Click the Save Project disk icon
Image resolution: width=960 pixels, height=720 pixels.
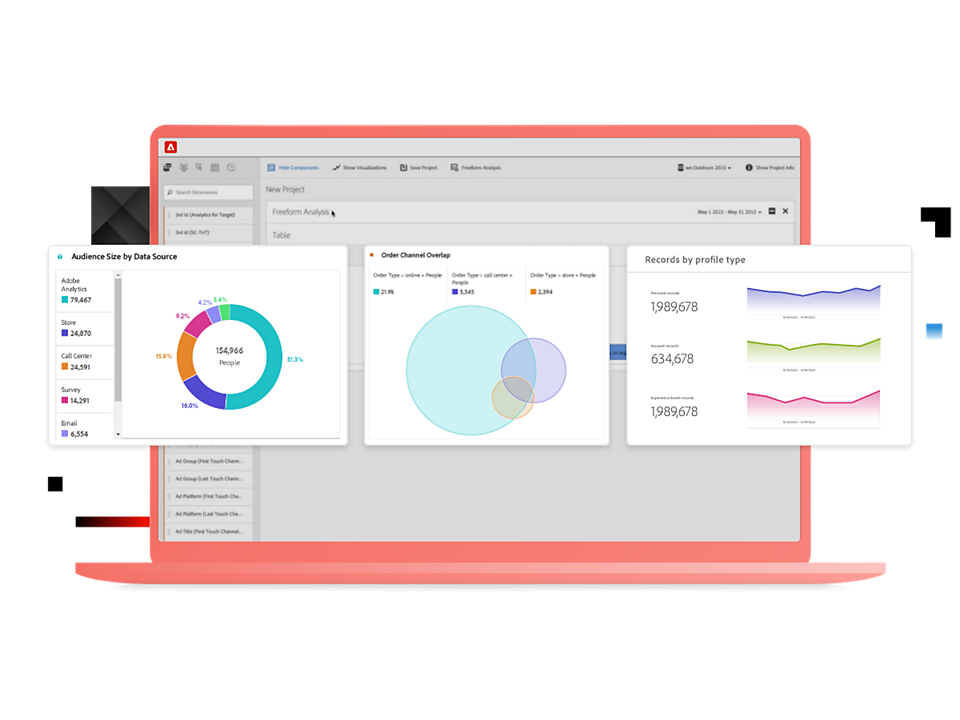(403, 167)
